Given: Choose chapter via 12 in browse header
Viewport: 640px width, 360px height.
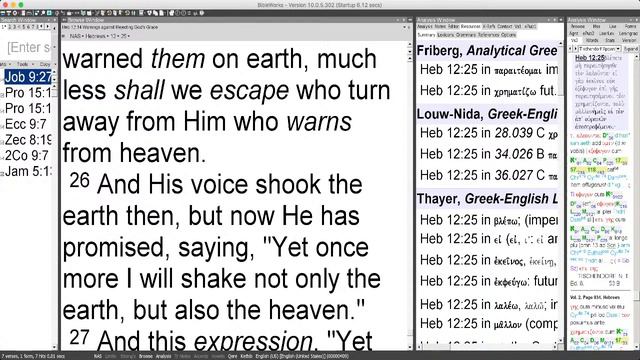Looking at the screenshot, I should click(x=114, y=36).
